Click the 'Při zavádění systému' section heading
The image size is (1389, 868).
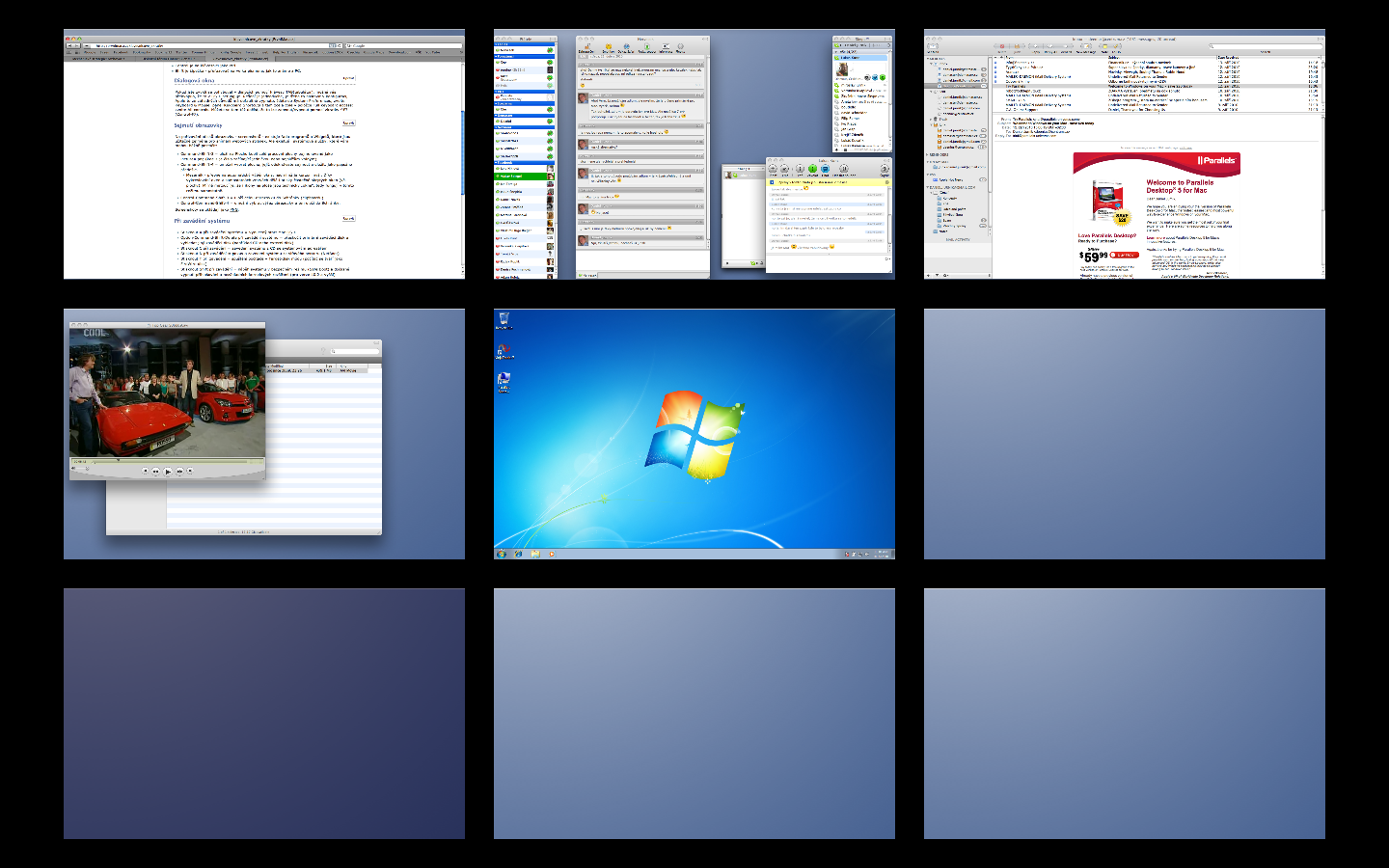202,221
